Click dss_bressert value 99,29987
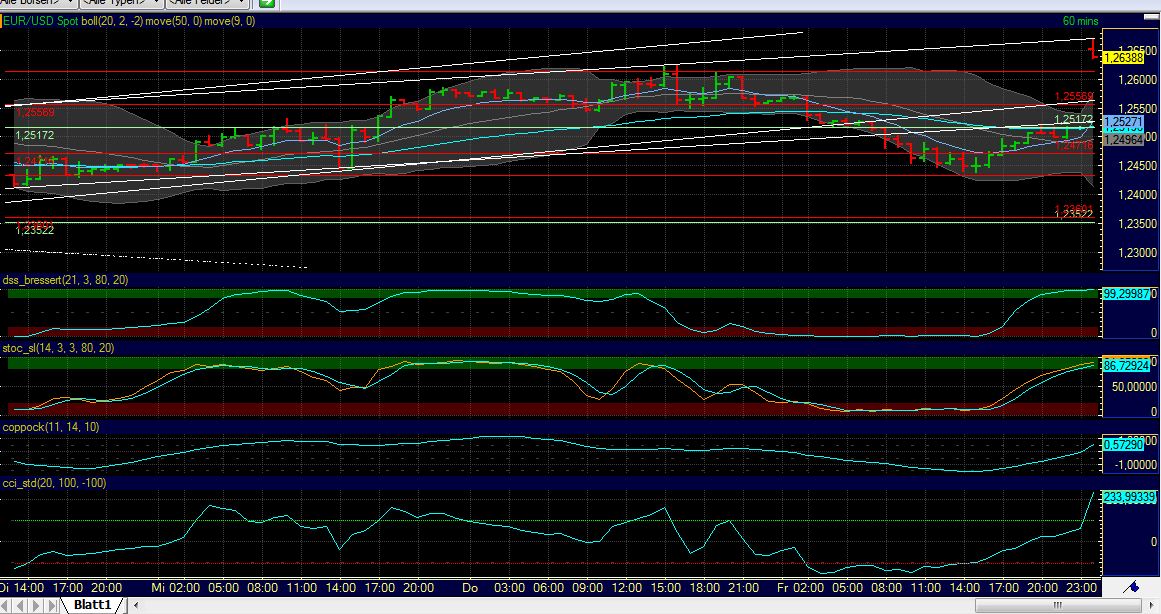This screenshot has width=1161, height=614. click(1126, 294)
